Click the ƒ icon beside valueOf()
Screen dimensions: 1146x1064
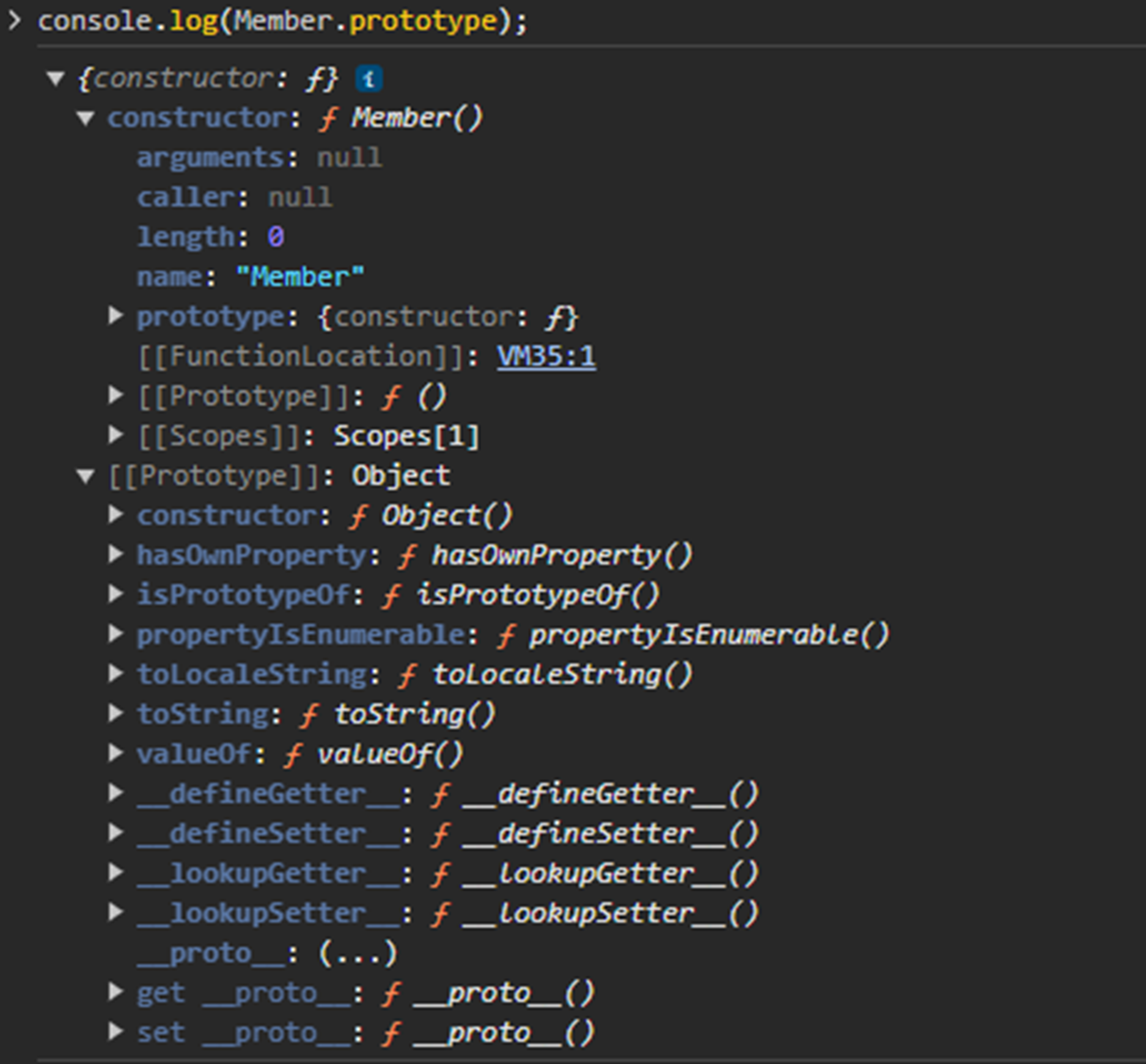tap(295, 753)
